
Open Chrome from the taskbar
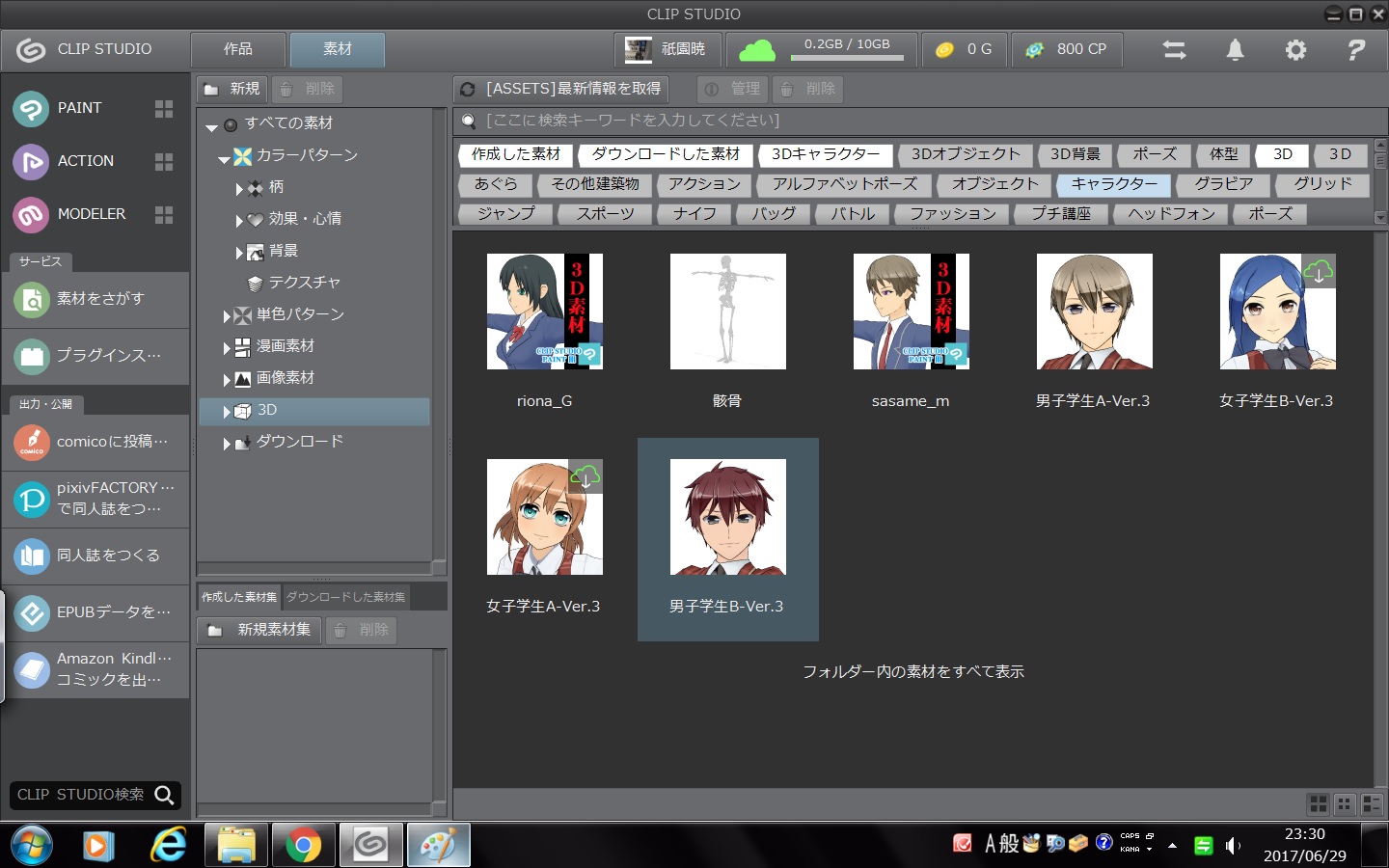(303, 846)
